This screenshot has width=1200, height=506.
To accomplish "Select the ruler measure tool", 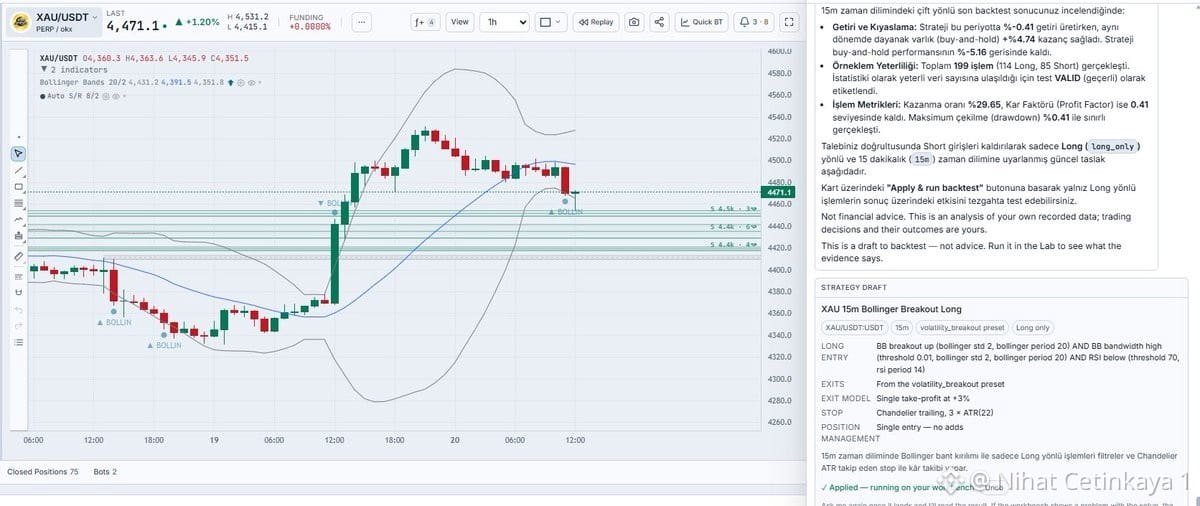I will pos(18,256).
